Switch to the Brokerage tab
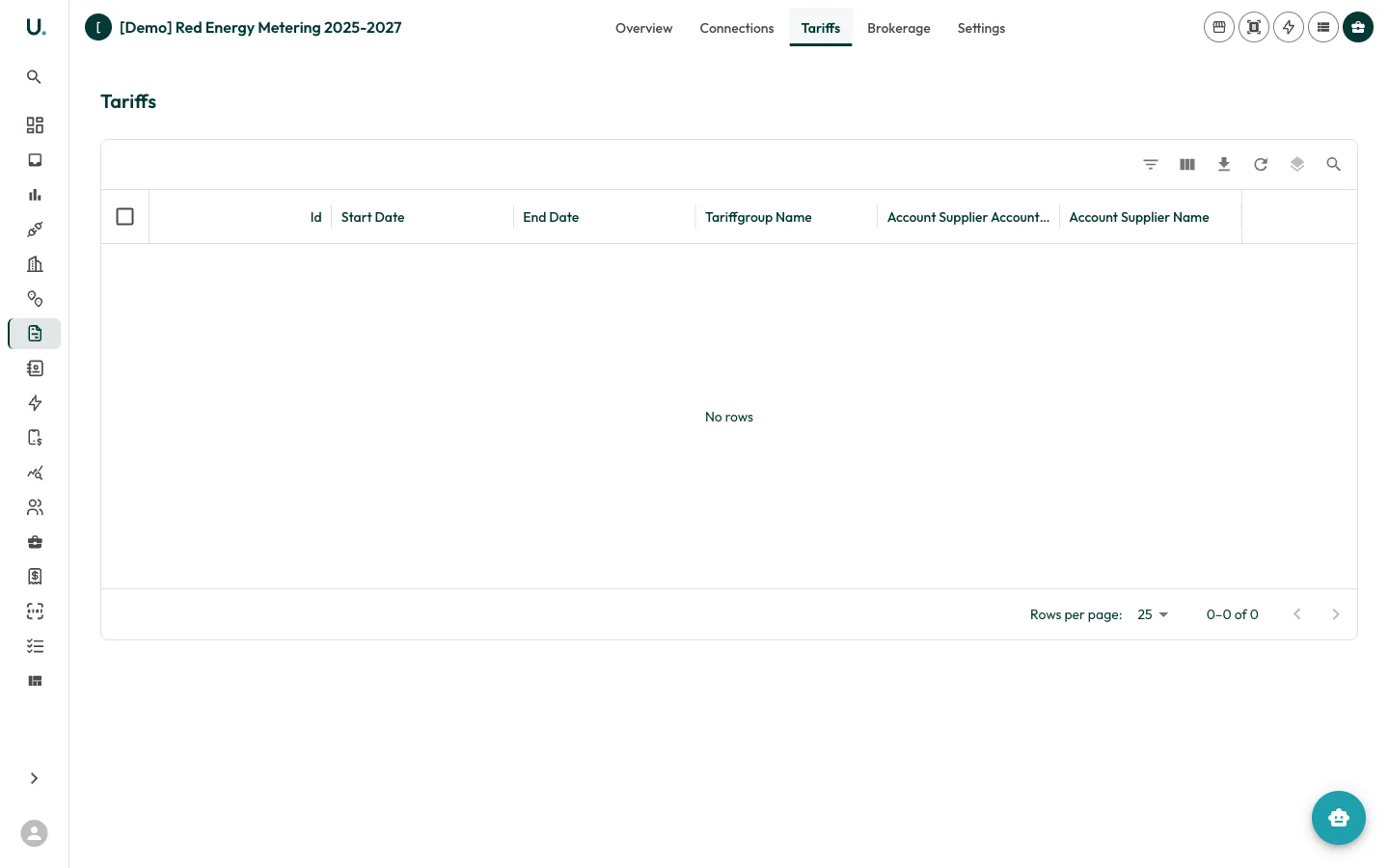1389x868 pixels. pyautogui.click(x=899, y=28)
